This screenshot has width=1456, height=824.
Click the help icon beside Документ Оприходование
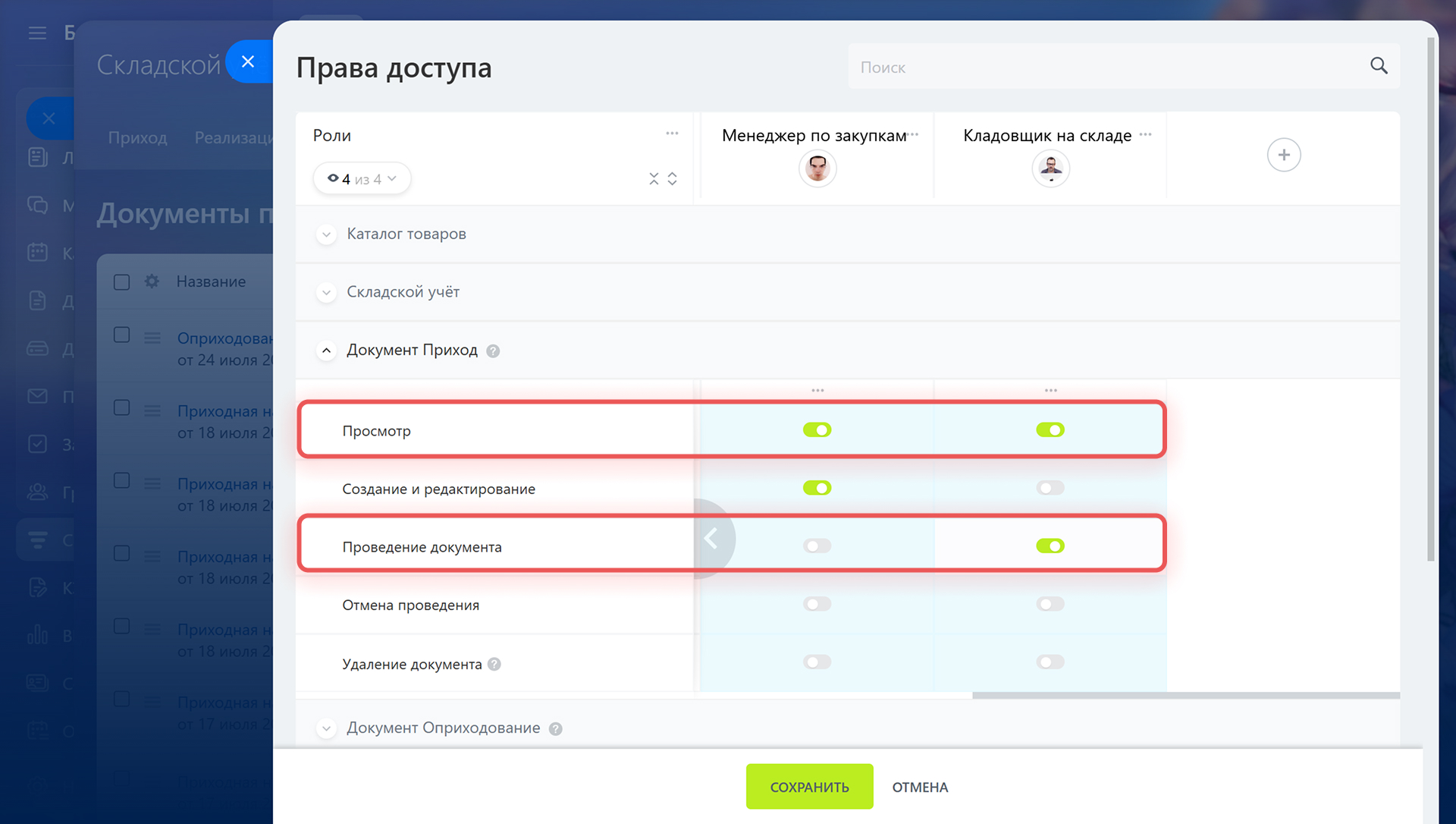(x=556, y=728)
